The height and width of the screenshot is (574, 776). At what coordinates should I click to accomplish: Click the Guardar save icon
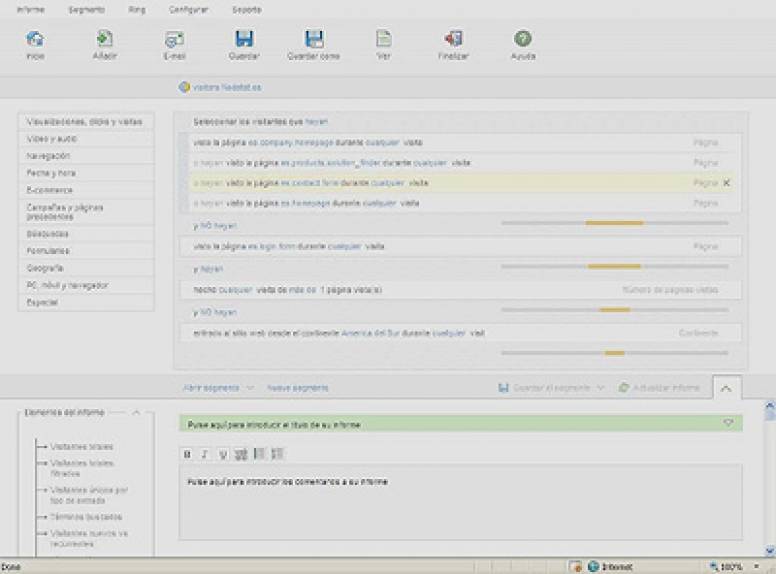(243, 39)
